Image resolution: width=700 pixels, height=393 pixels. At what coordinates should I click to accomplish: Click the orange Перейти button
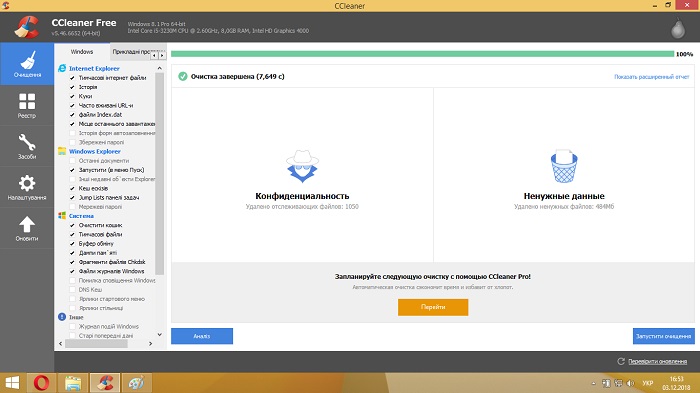(x=433, y=307)
